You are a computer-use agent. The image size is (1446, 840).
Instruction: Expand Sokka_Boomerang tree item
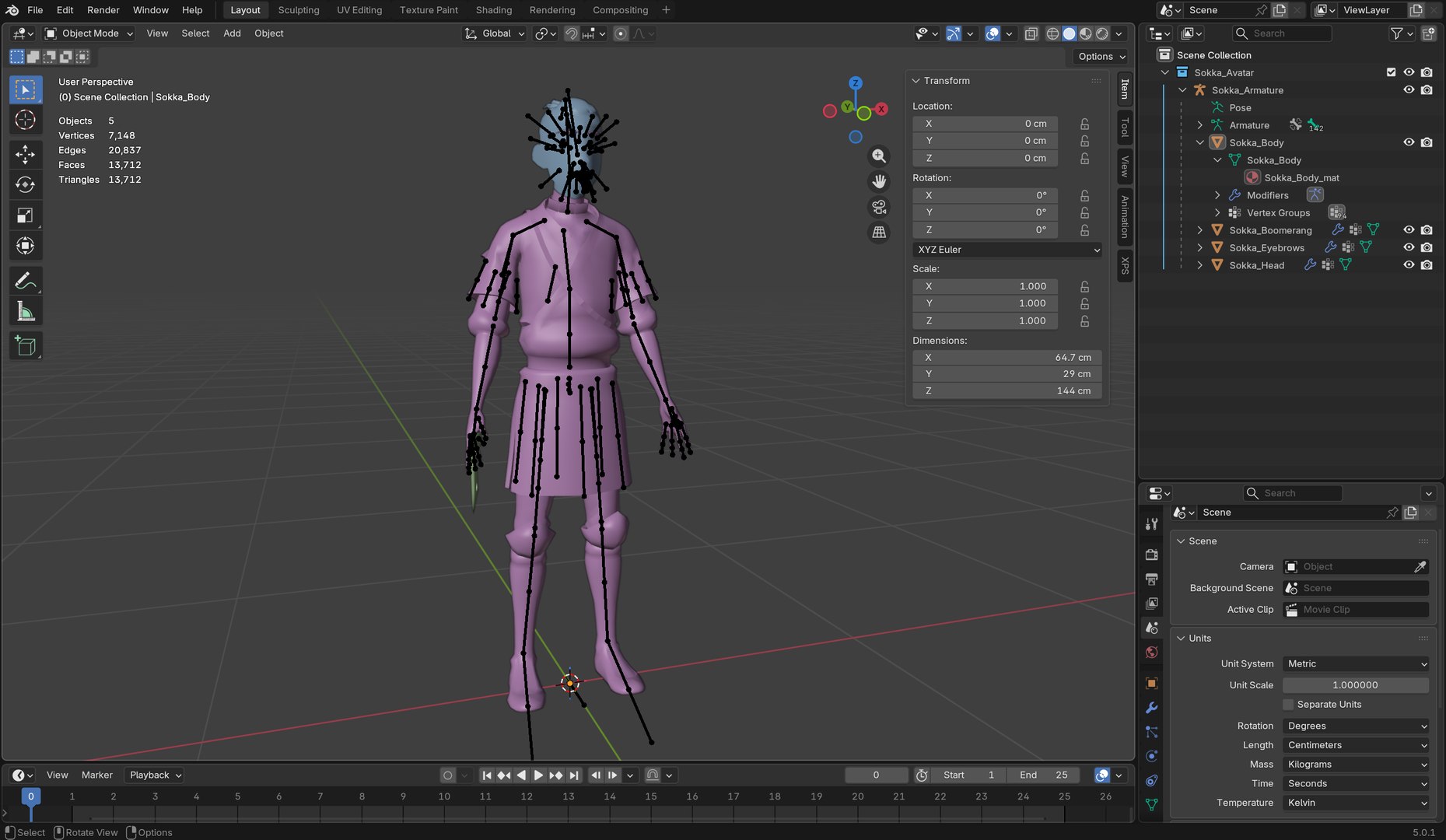coord(1199,230)
